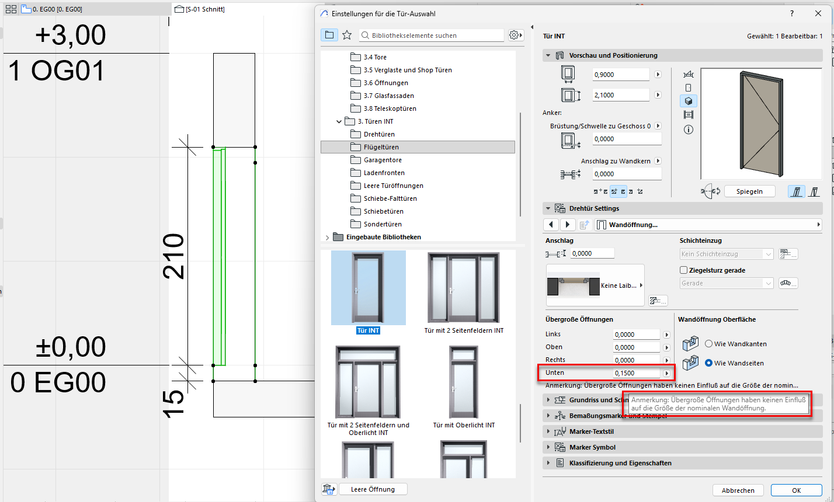Screen dimensions: 834x502
Task: Collapse the Vorschau und Positionierung section
Action: pyautogui.click(x=548, y=55)
